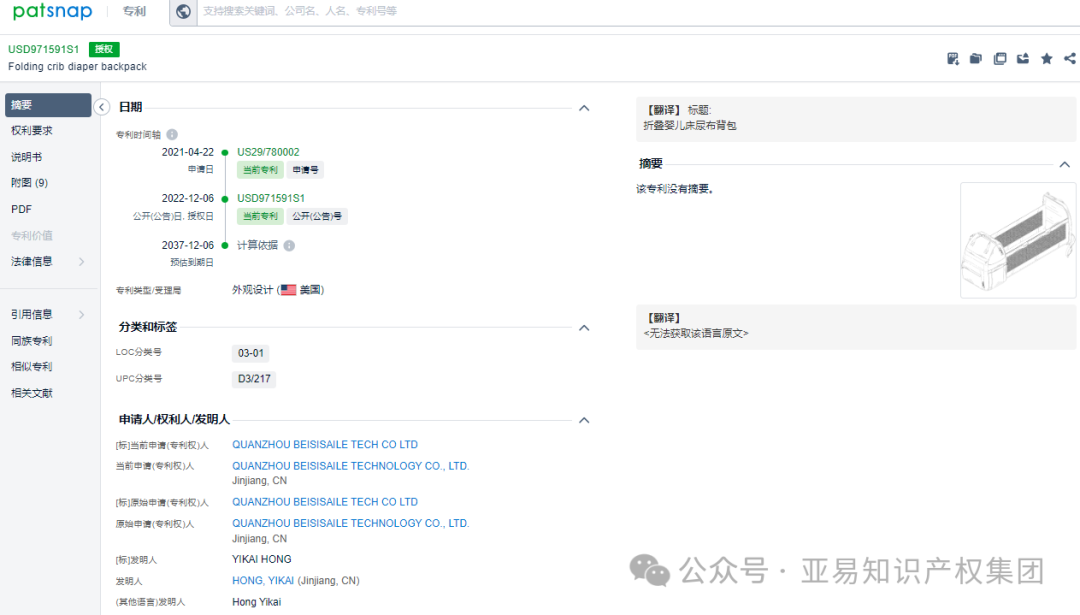Click the globe icon beside the search box
This screenshot has width=1080, height=615.
(x=183, y=12)
